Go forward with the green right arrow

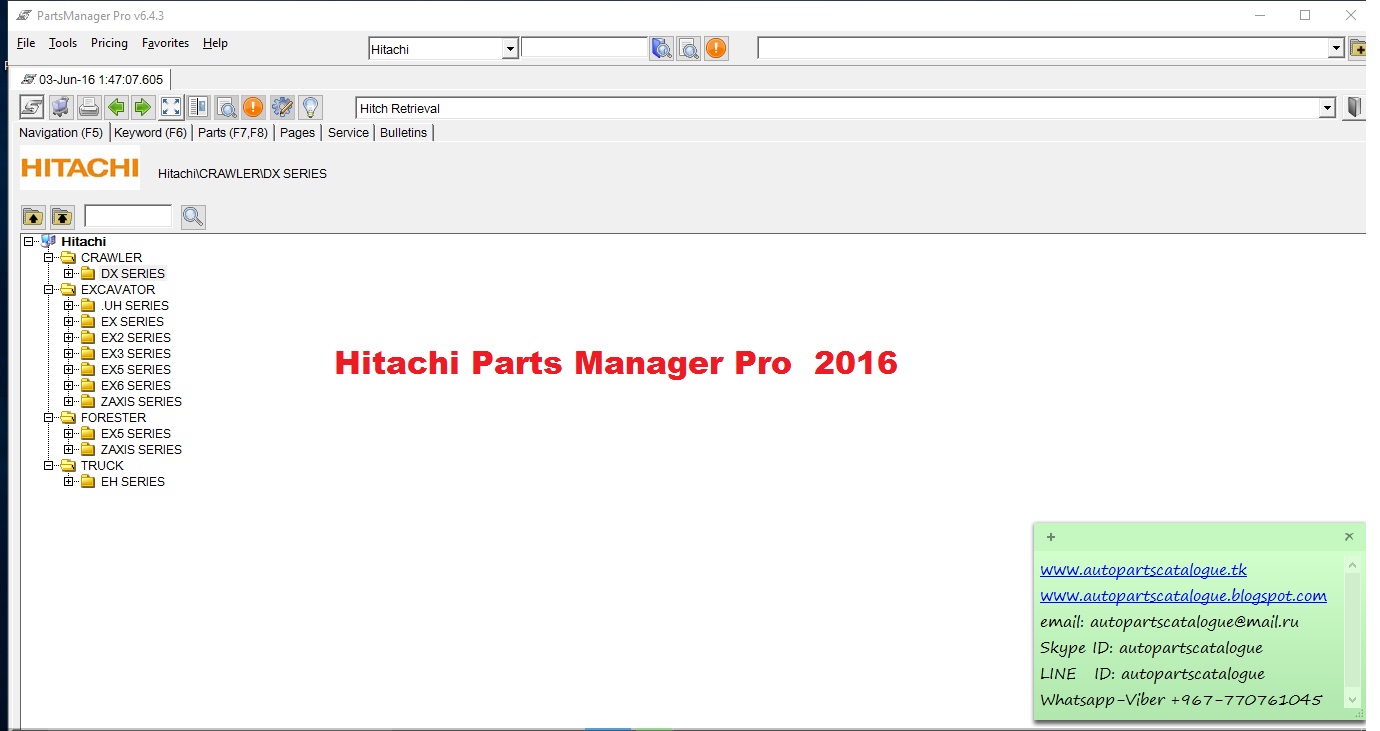[x=143, y=107]
